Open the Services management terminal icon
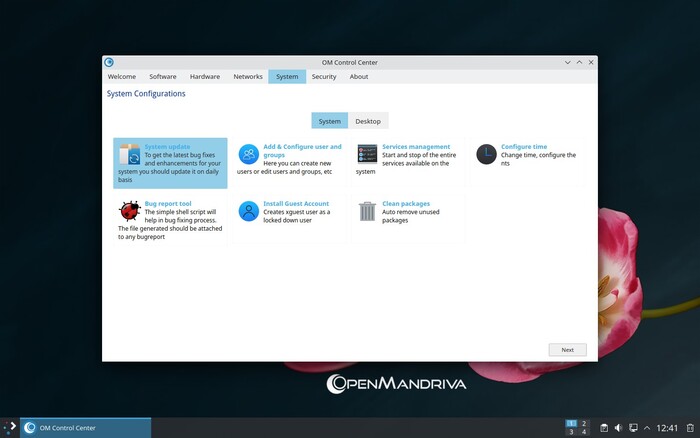The height and width of the screenshot is (438, 700). [x=367, y=154]
